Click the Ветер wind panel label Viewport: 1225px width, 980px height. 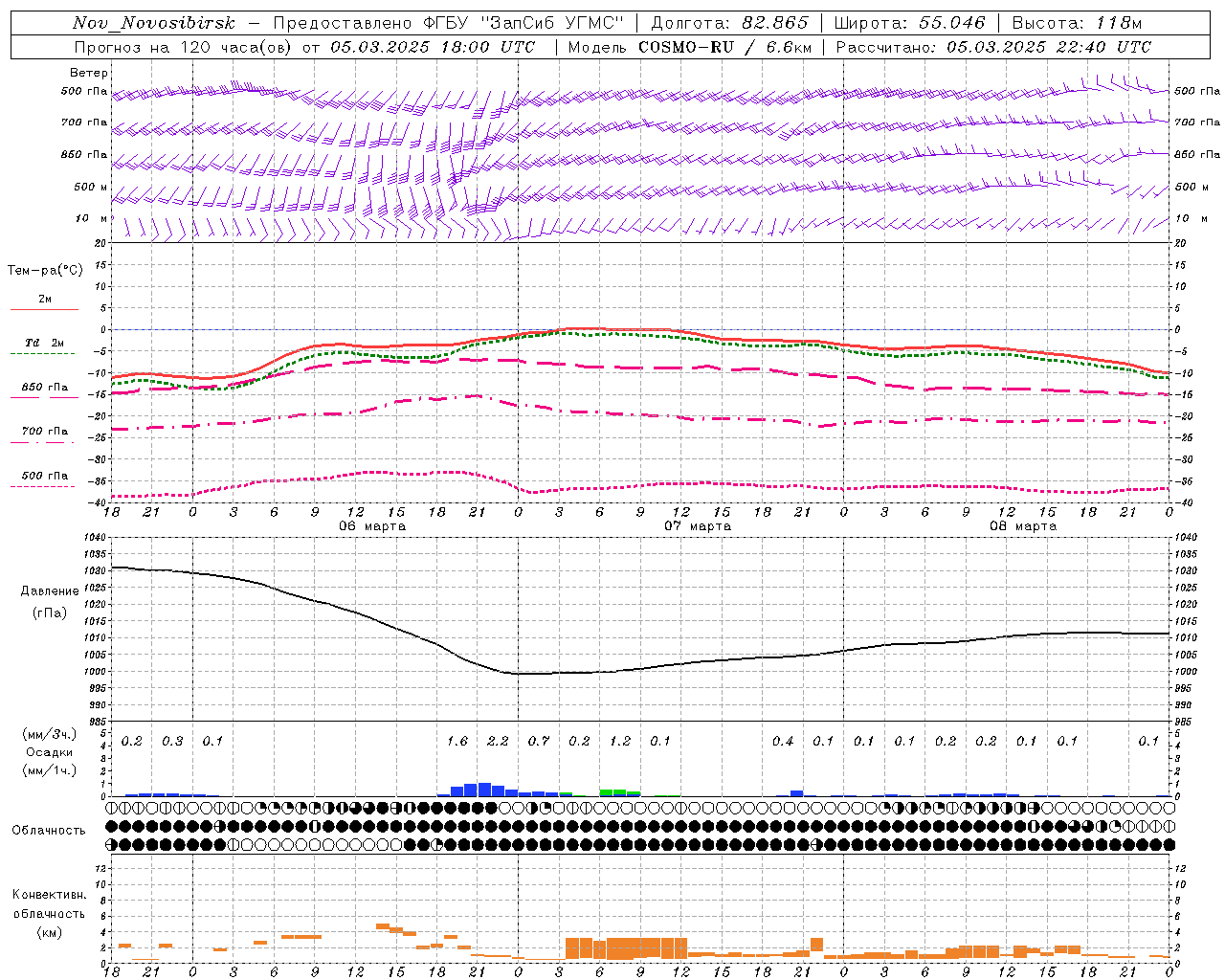89,73
